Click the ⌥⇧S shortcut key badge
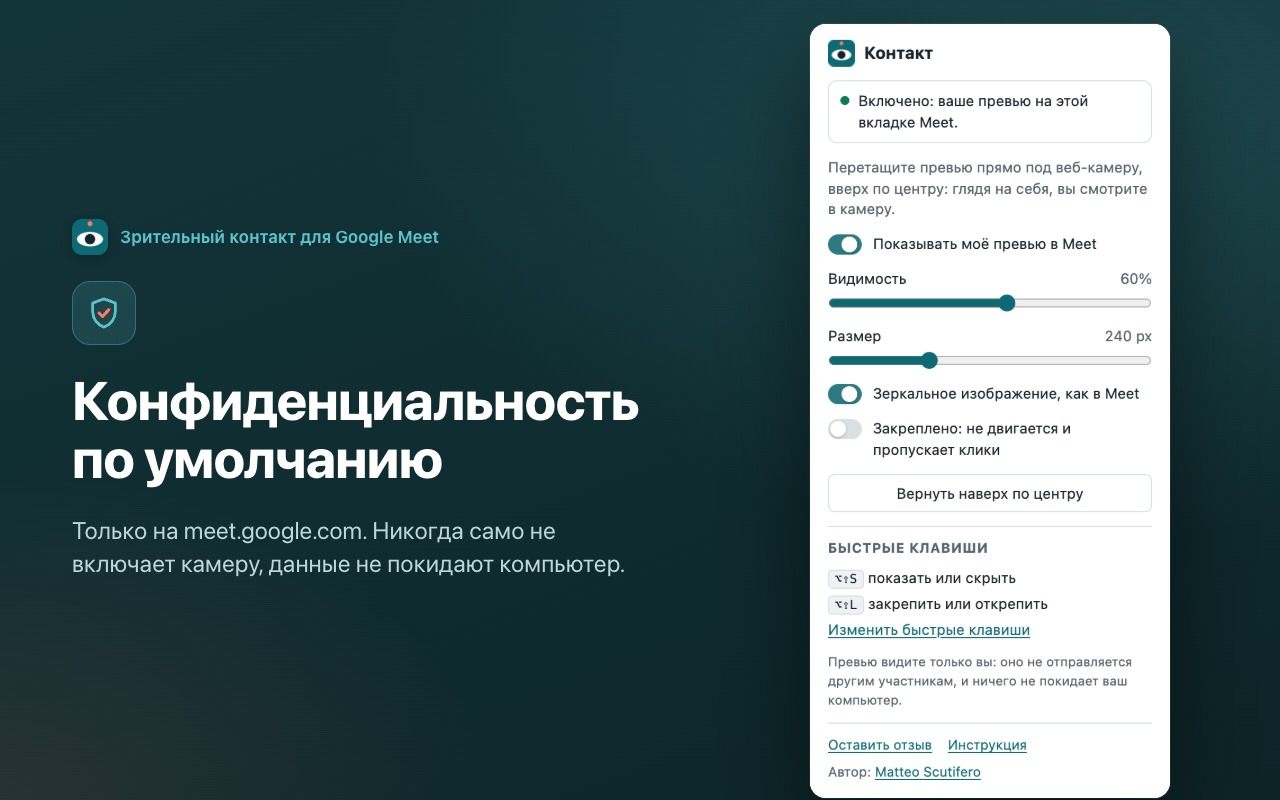Screen dimensions: 1280x800 click(x=846, y=578)
